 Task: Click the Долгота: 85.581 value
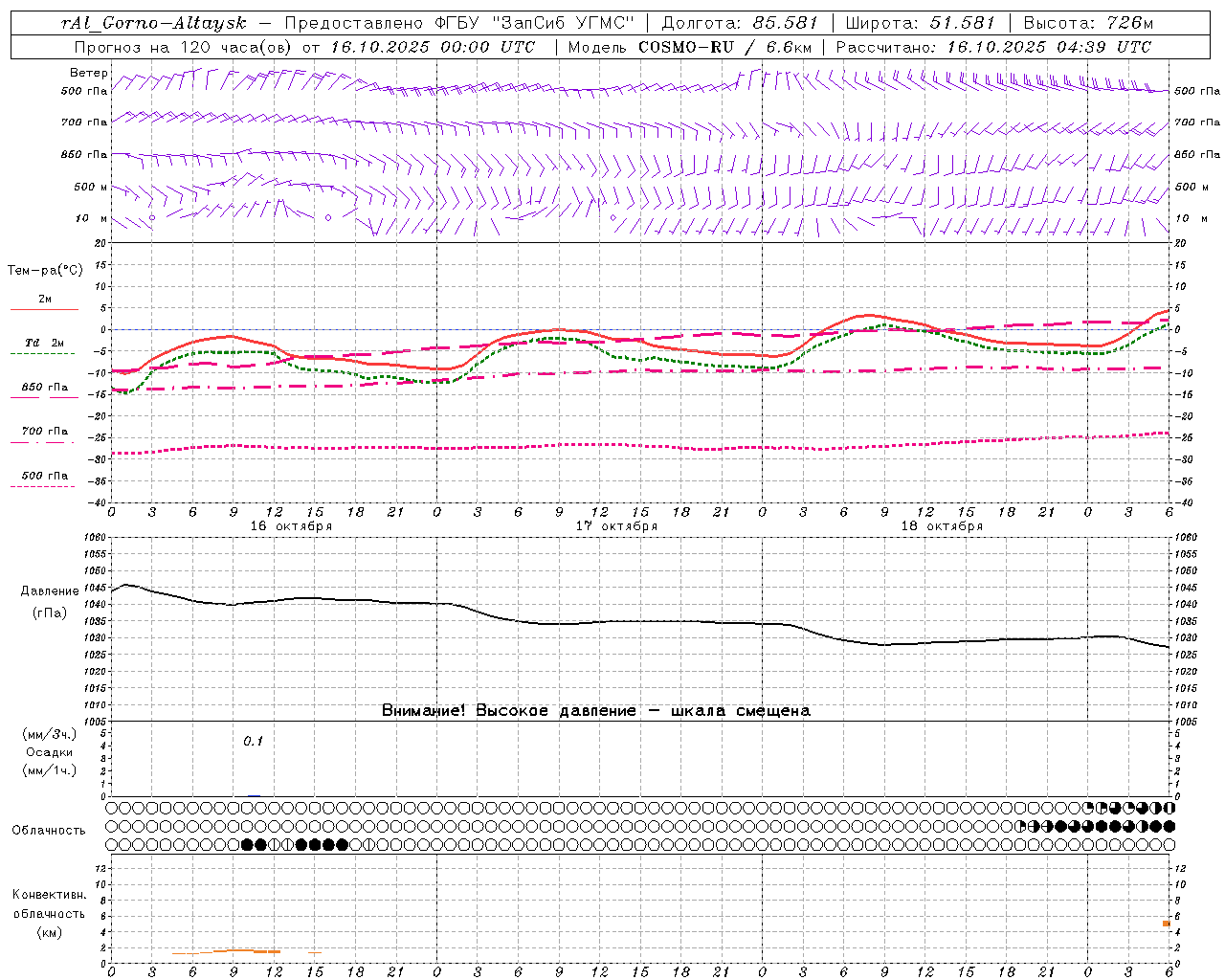[x=741, y=23]
